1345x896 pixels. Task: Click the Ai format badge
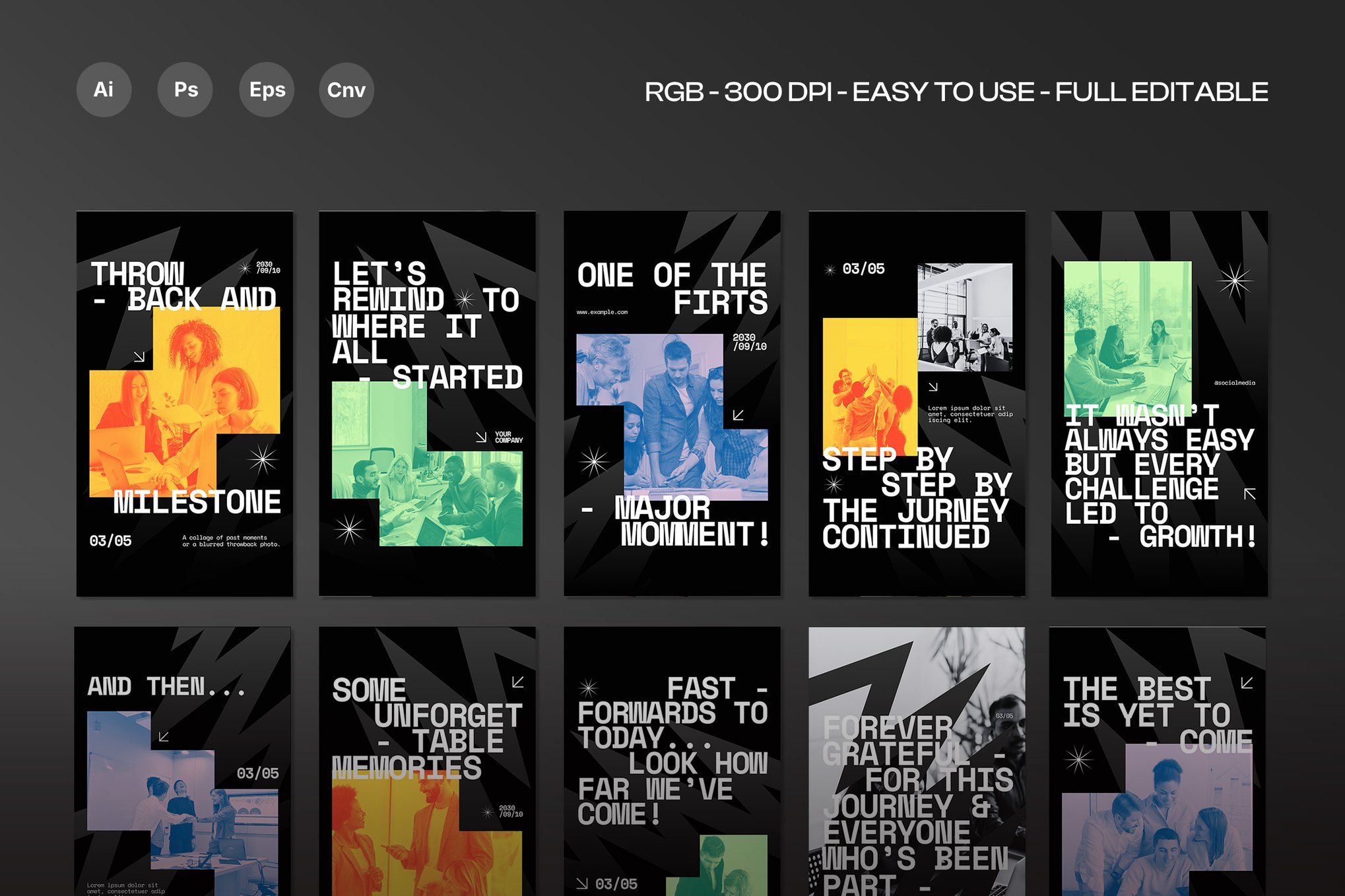pos(104,90)
